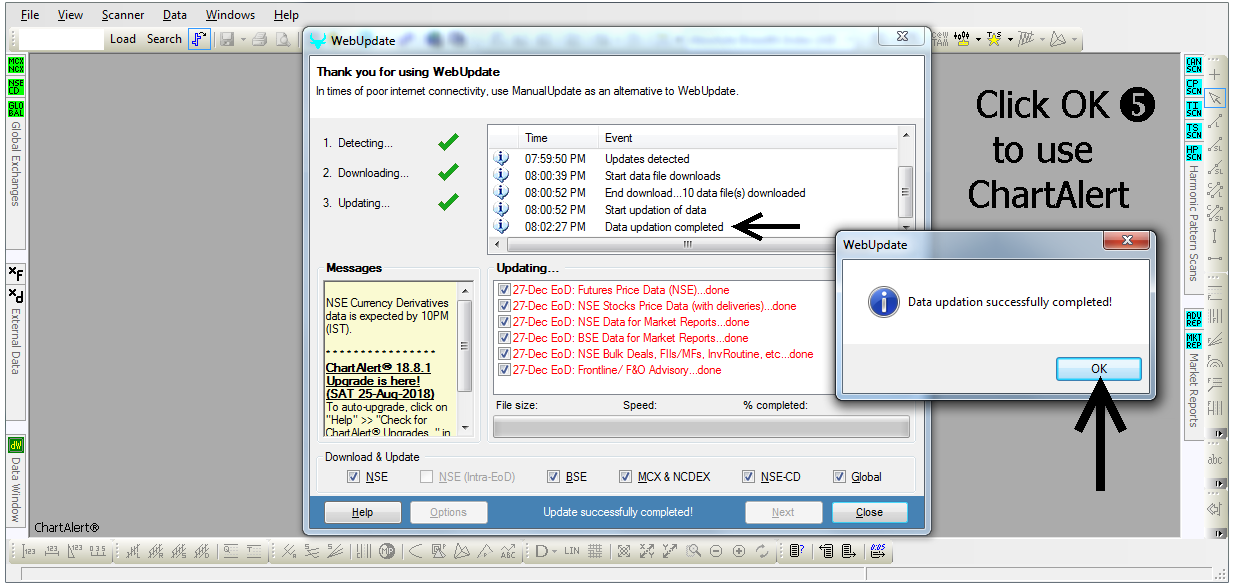Click the T*S star icon in top toolbar
This screenshot has width=1235, height=585.
point(994,39)
